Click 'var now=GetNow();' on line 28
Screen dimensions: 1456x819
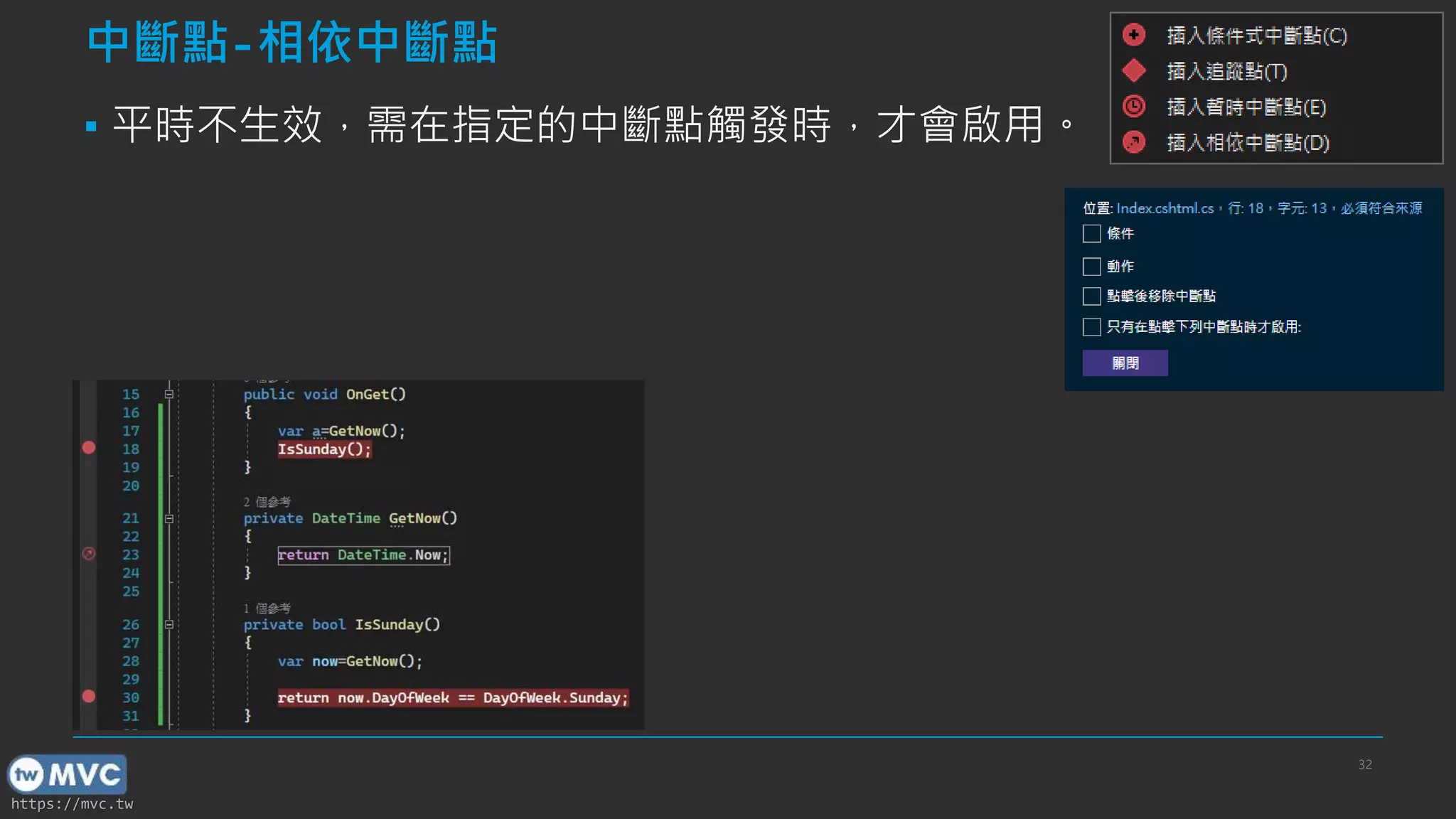point(350,661)
